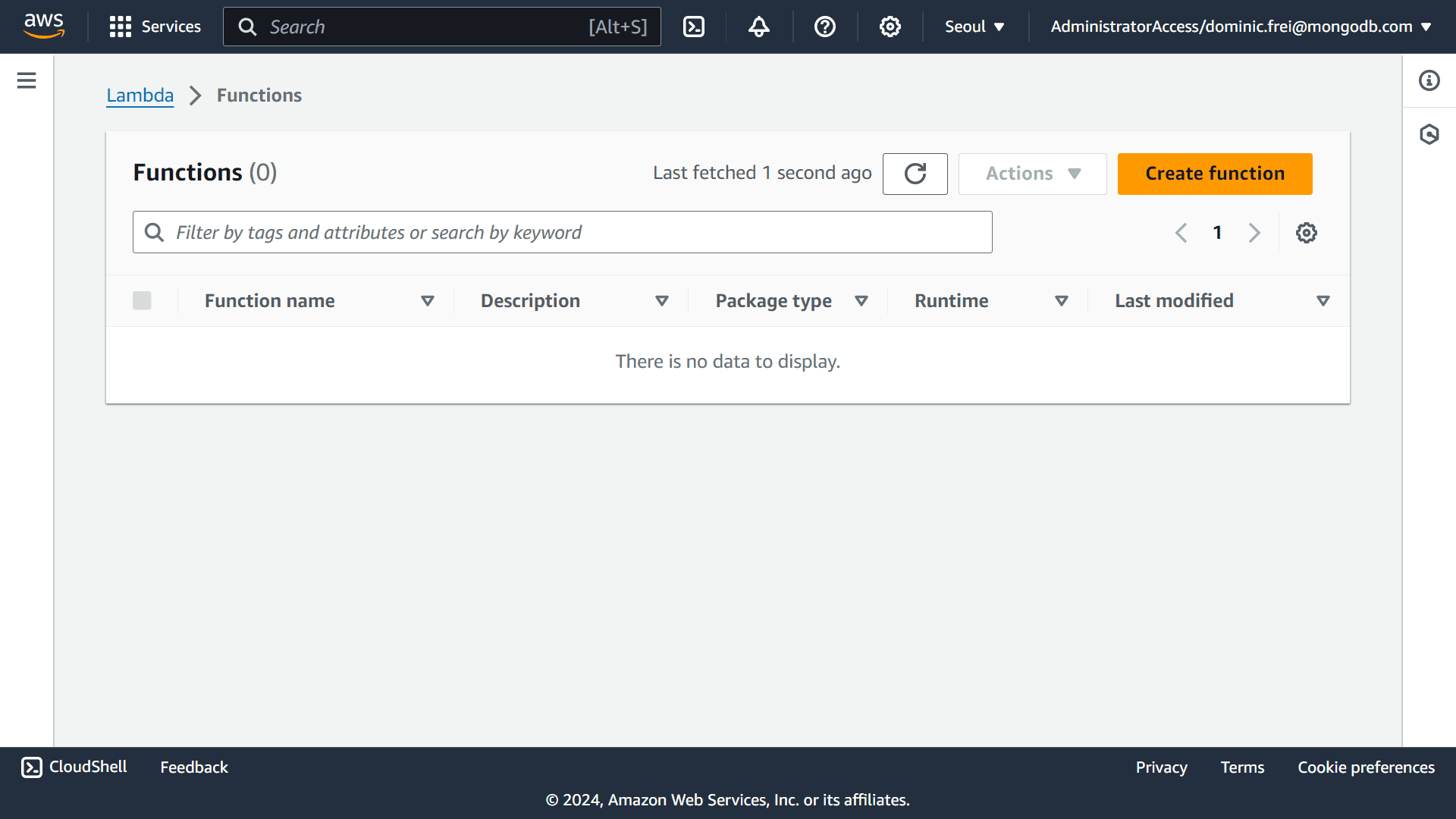Sort by Runtime column arrow
1456x819 pixels.
point(1062,301)
